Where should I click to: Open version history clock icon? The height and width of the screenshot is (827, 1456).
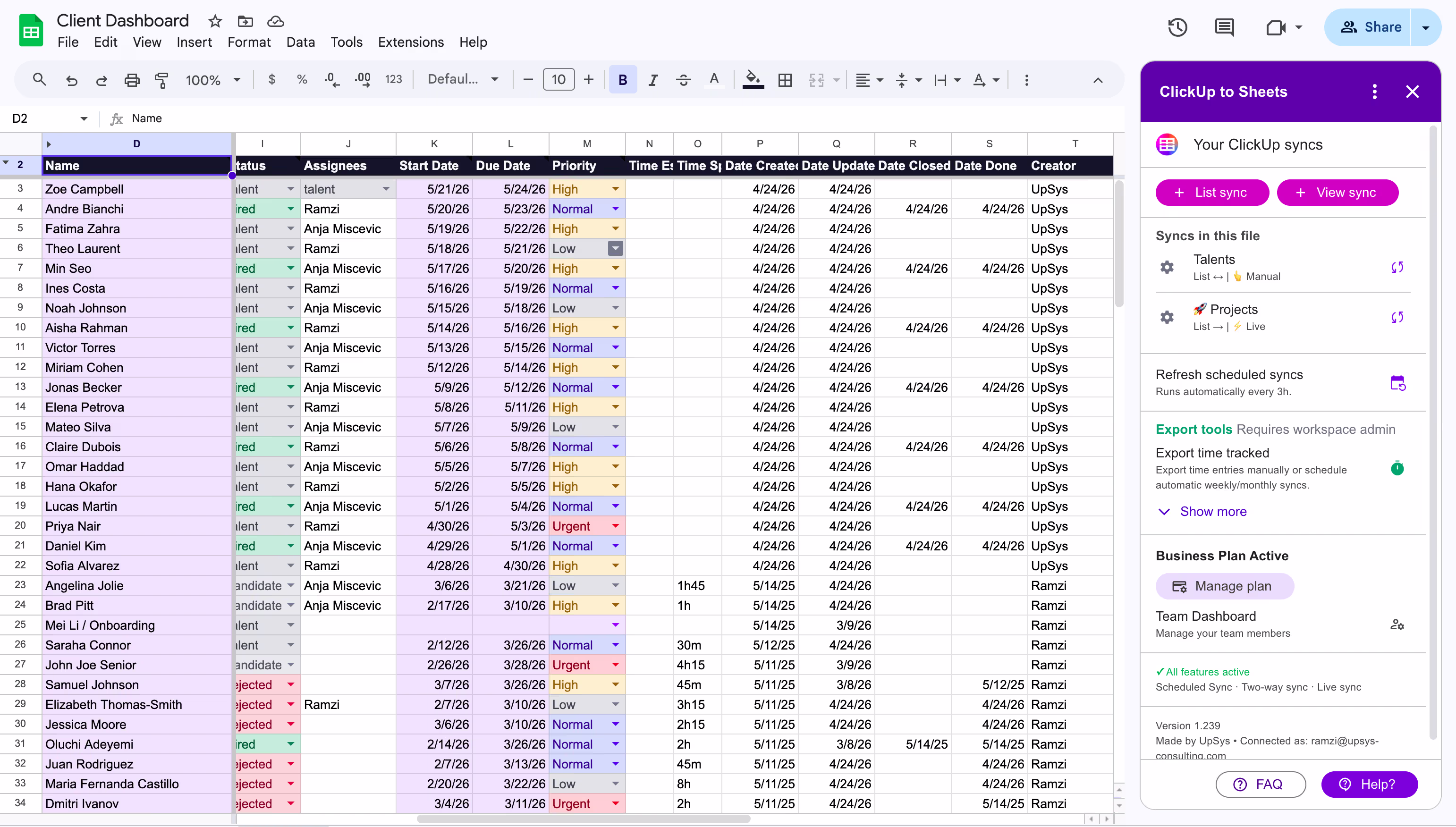coord(1177,27)
